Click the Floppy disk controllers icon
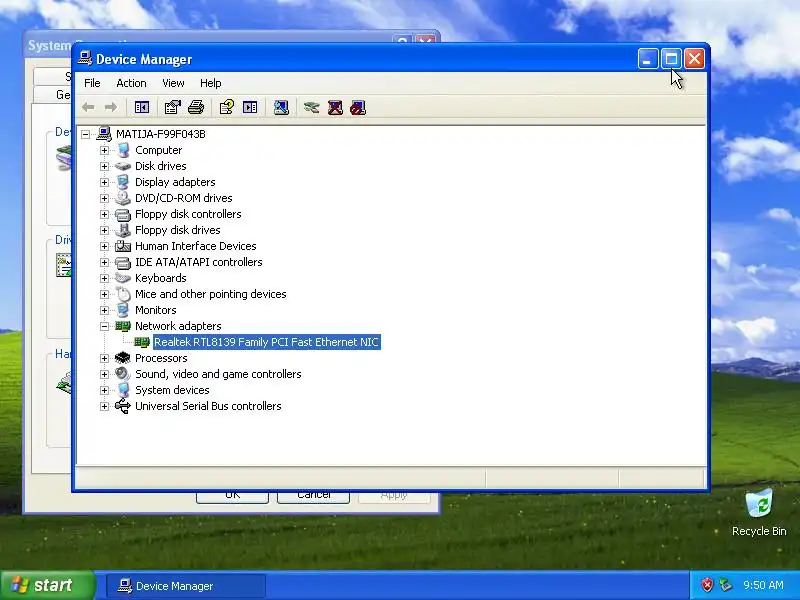800x600 pixels. pyautogui.click(x=123, y=214)
